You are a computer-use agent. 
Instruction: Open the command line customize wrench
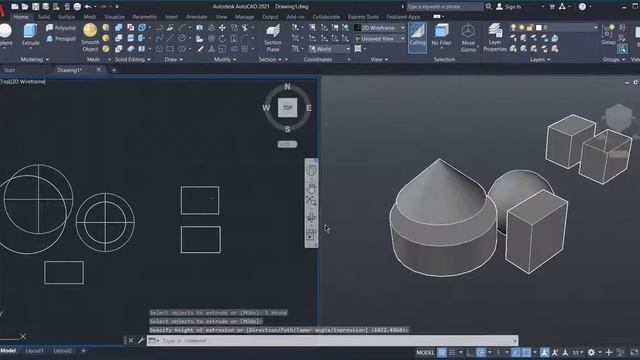141,340
